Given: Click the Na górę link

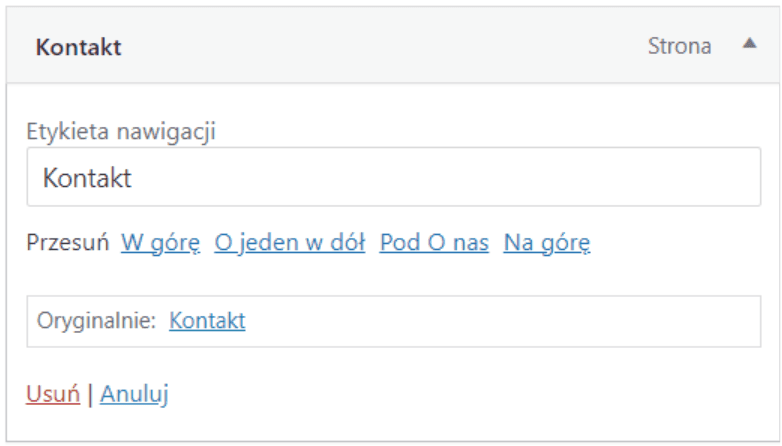Looking at the screenshot, I should click(547, 242).
